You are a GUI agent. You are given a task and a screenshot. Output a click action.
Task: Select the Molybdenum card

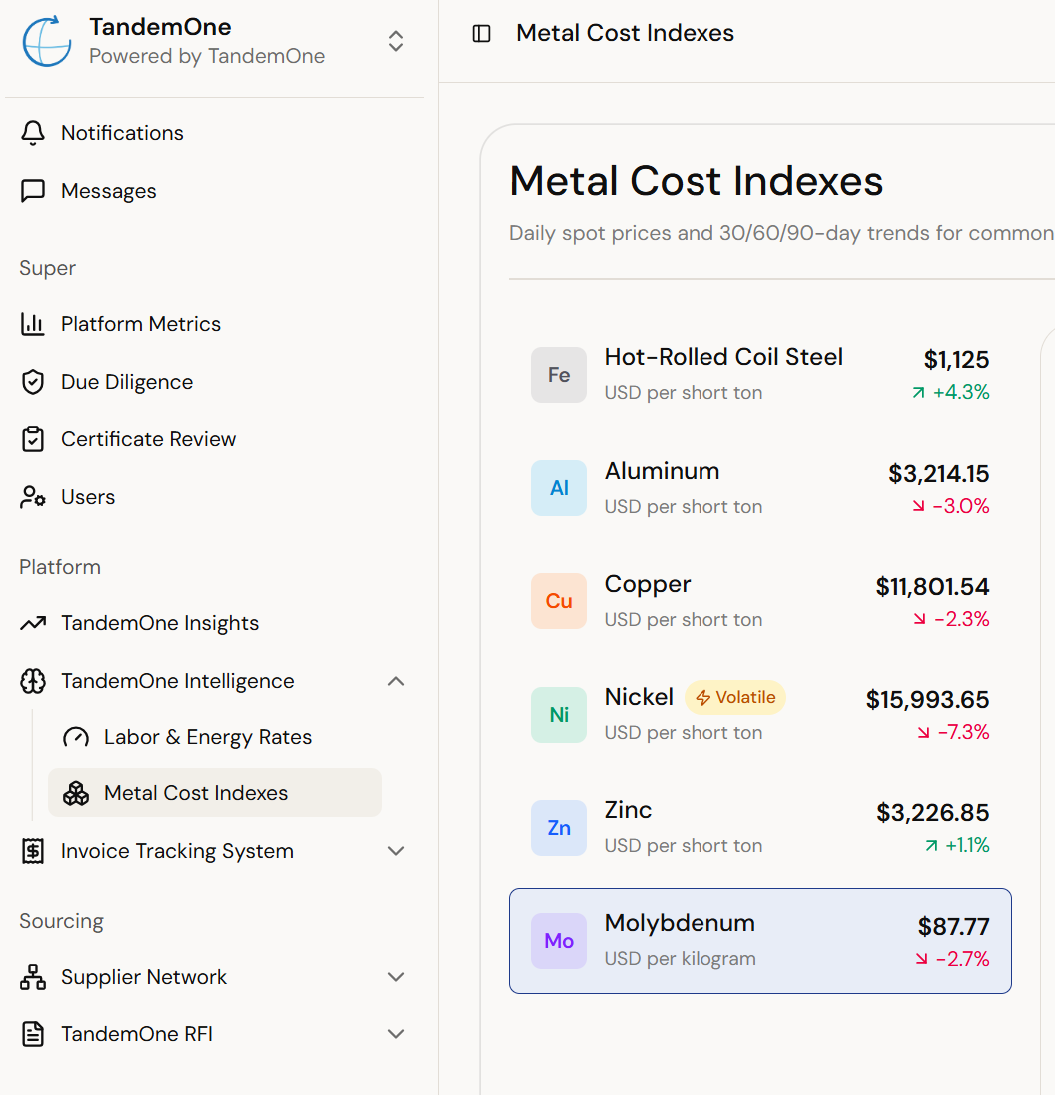[760, 941]
